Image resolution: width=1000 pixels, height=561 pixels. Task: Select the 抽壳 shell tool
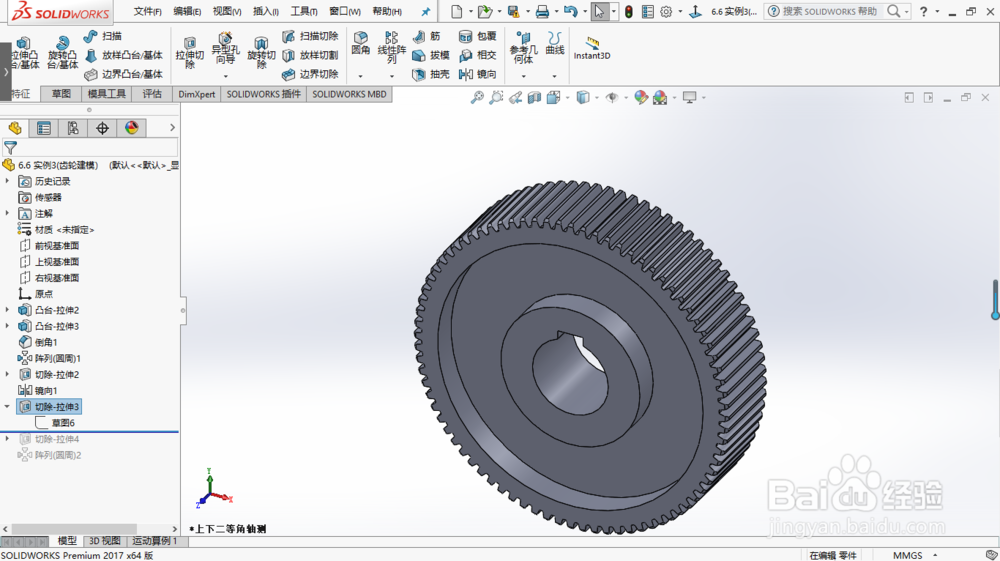pyautogui.click(x=430, y=75)
